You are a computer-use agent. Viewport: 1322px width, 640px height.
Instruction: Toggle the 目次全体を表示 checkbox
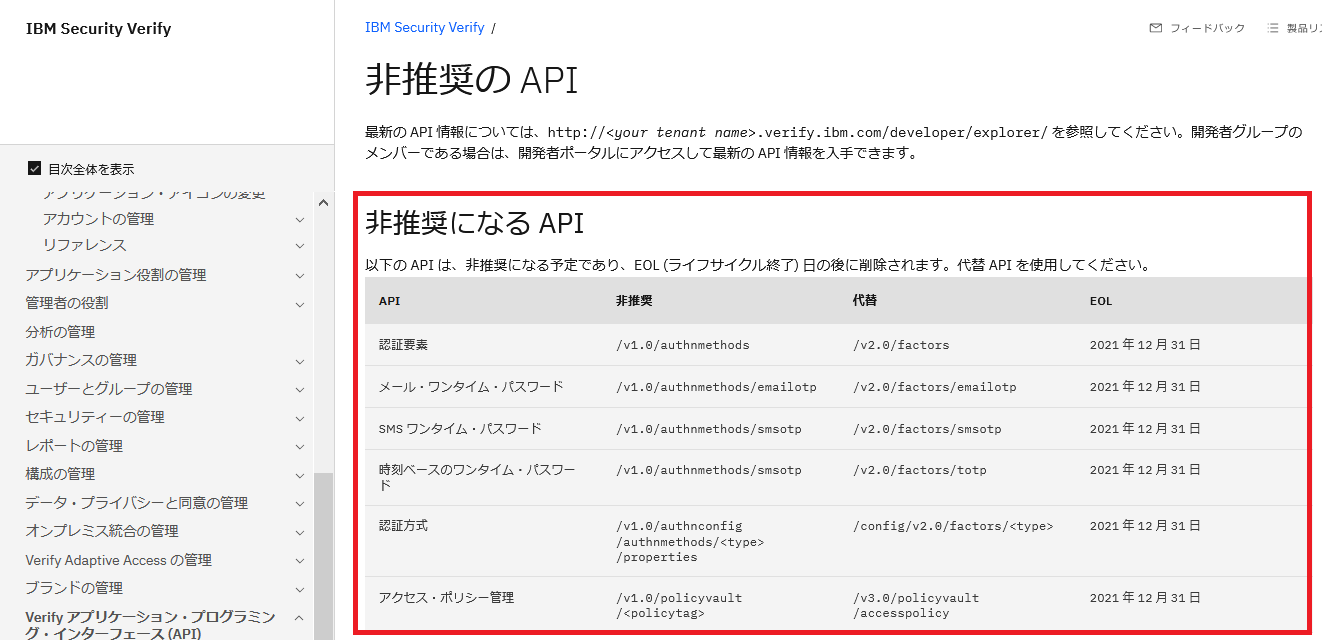pyautogui.click(x=34, y=169)
